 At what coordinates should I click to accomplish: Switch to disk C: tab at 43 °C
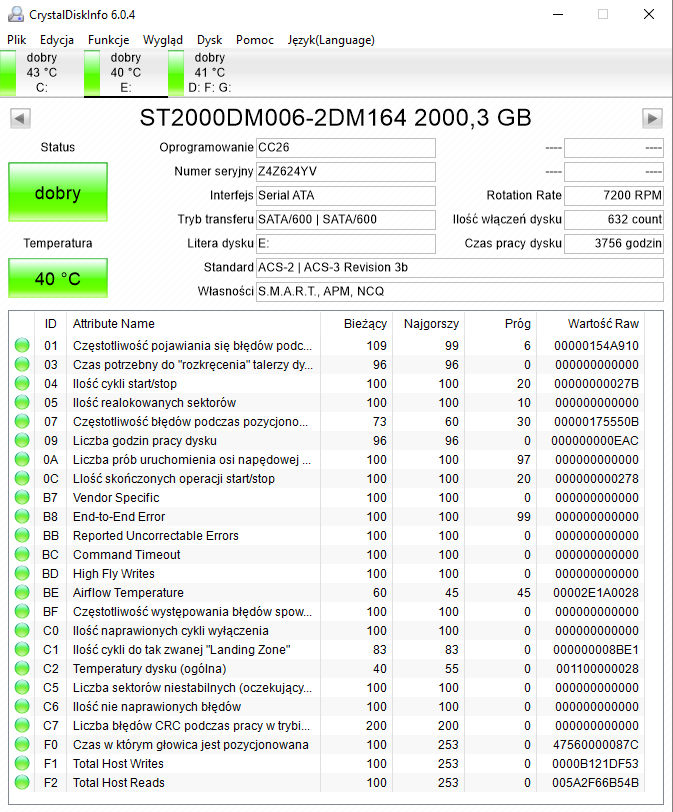coord(41,73)
